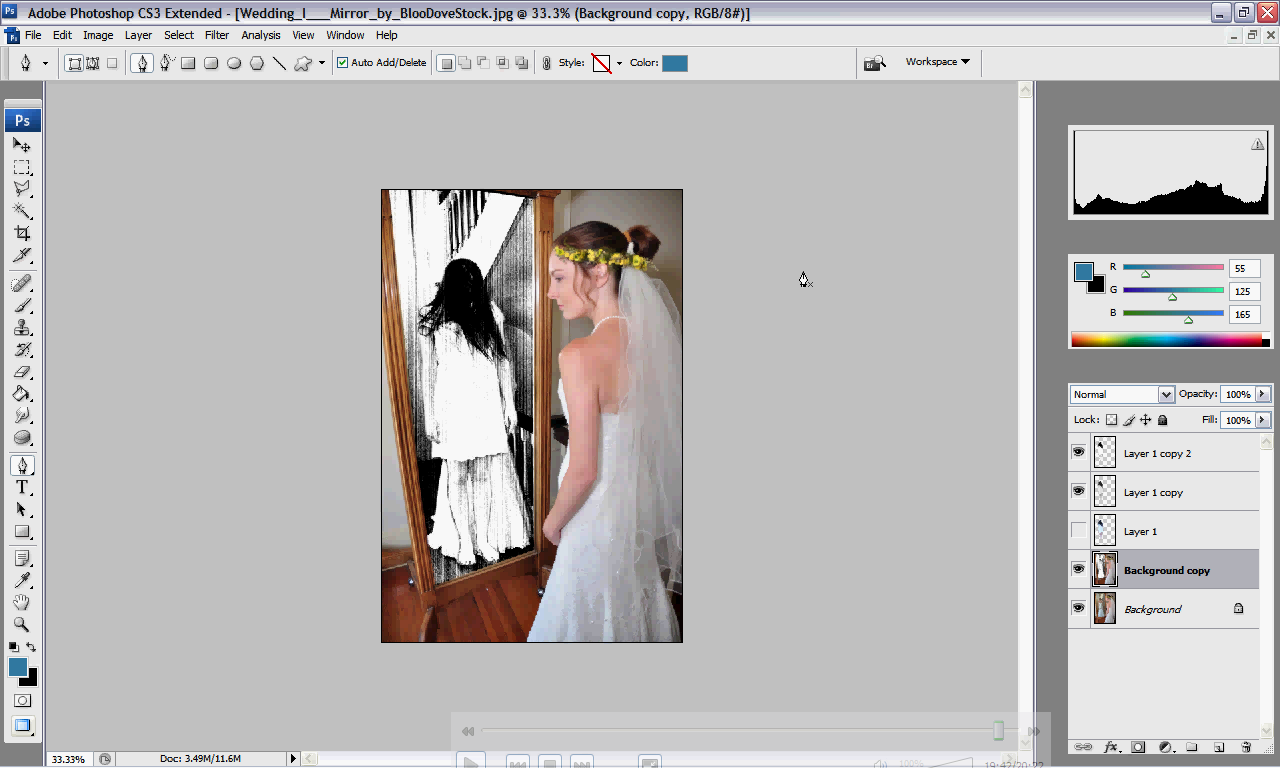Toggle Lock transparent pixels
Image resolution: width=1280 pixels, height=768 pixels.
click(x=1111, y=420)
